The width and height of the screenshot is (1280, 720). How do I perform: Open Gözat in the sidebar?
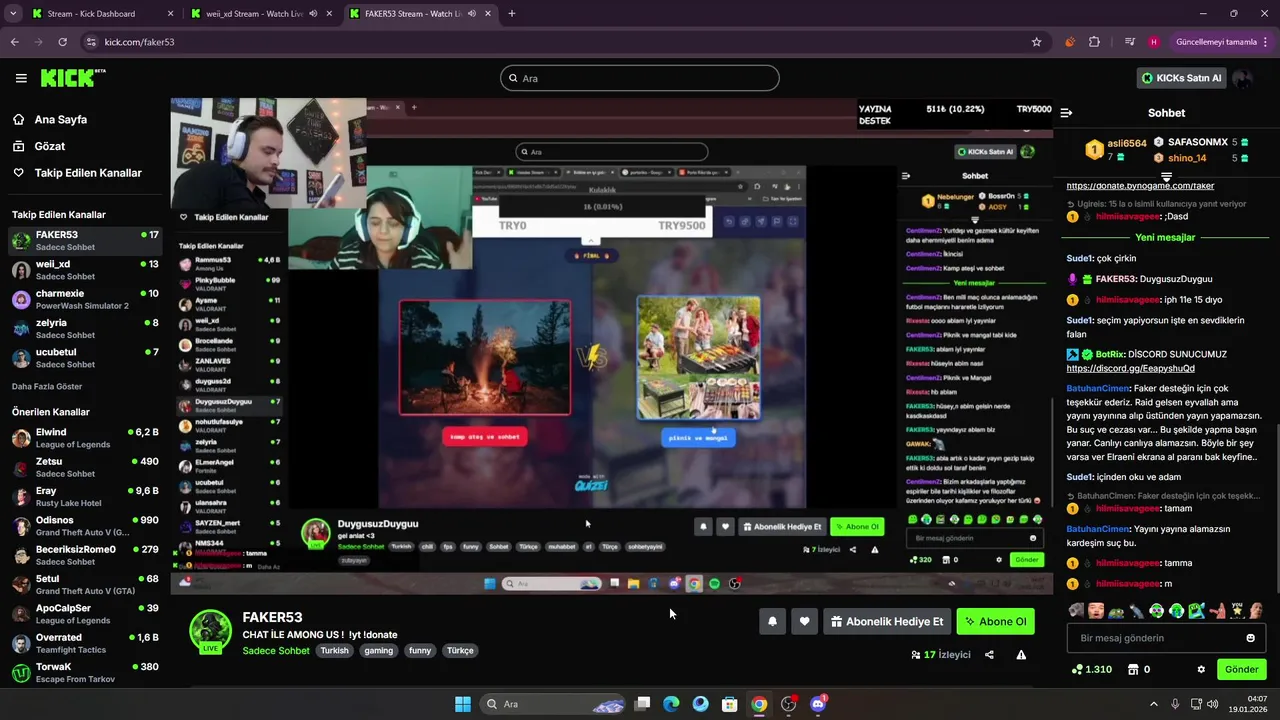coord(50,146)
